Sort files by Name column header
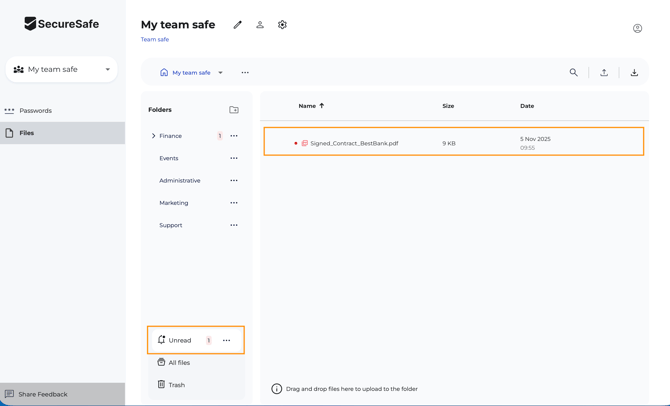670x406 pixels. click(x=310, y=106)
